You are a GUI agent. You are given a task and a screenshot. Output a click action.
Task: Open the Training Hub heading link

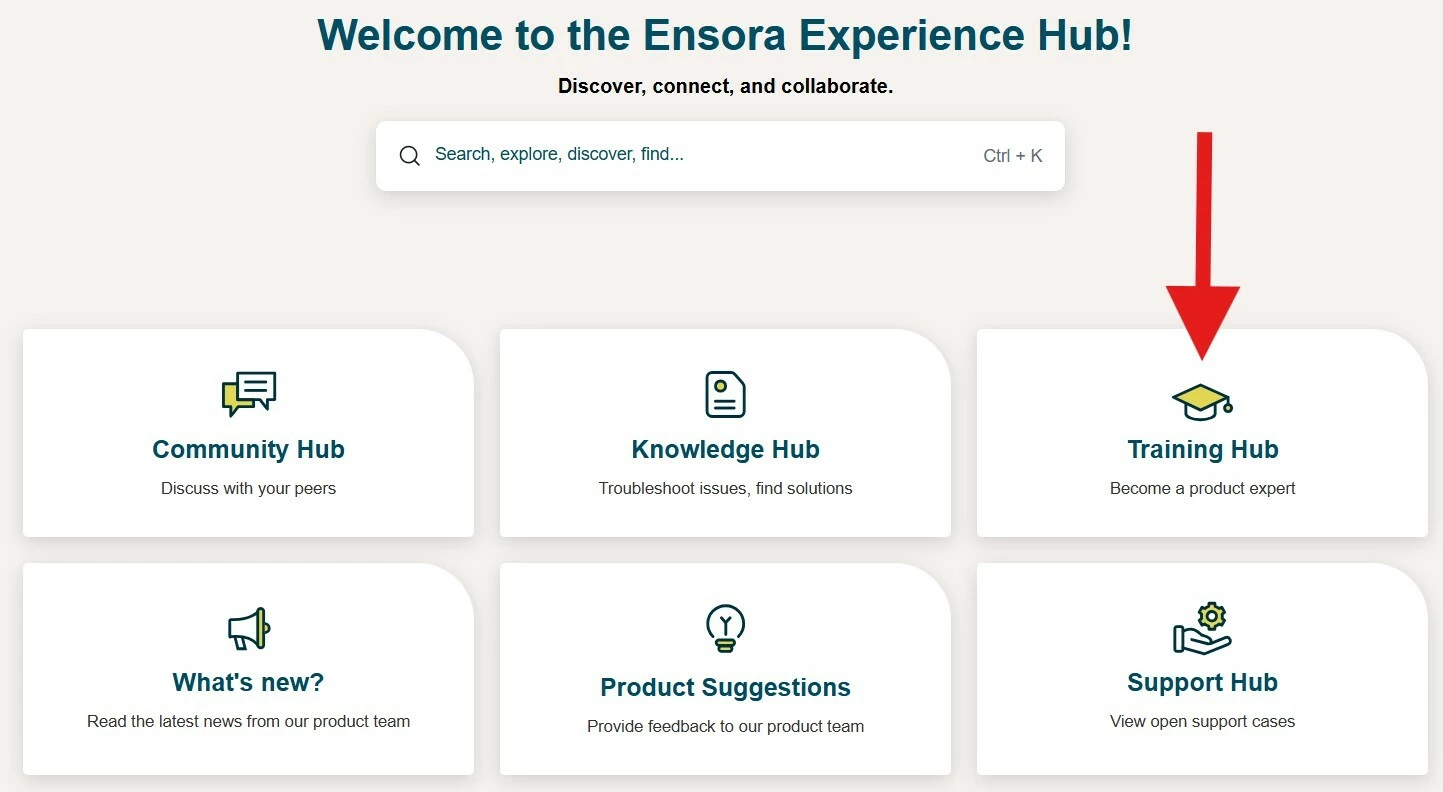[1202, 450]
